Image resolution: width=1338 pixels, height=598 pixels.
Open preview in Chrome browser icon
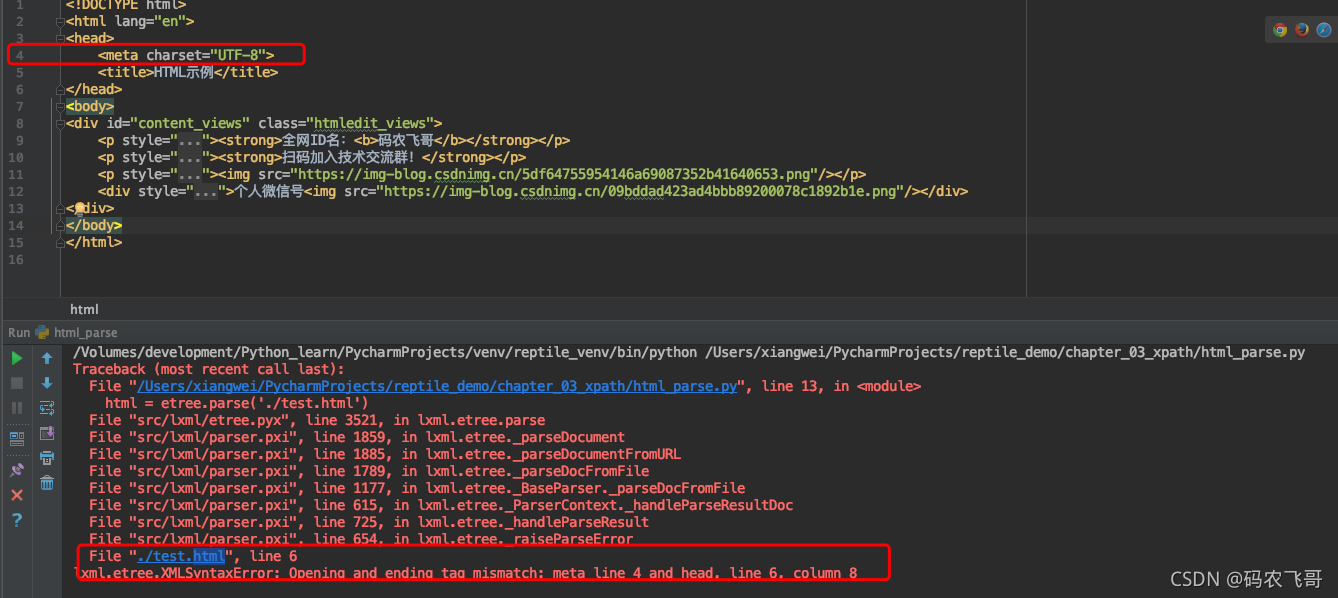coord(1280,29)
